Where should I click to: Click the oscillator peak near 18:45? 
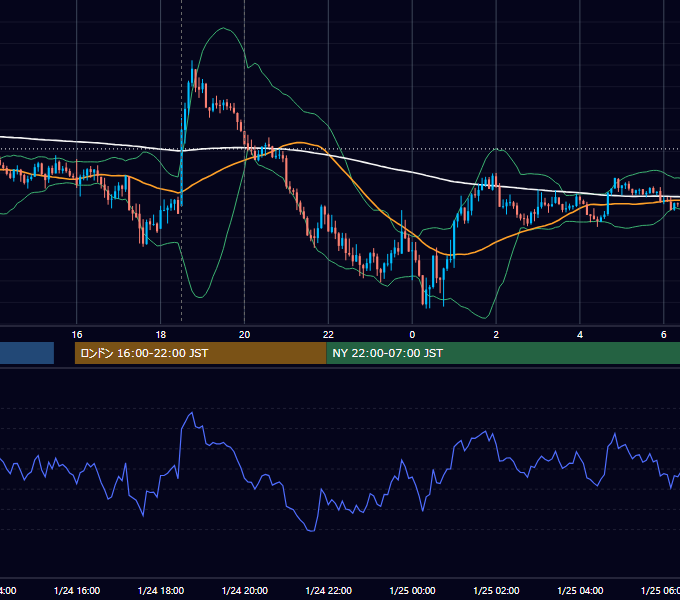[191, 413]
